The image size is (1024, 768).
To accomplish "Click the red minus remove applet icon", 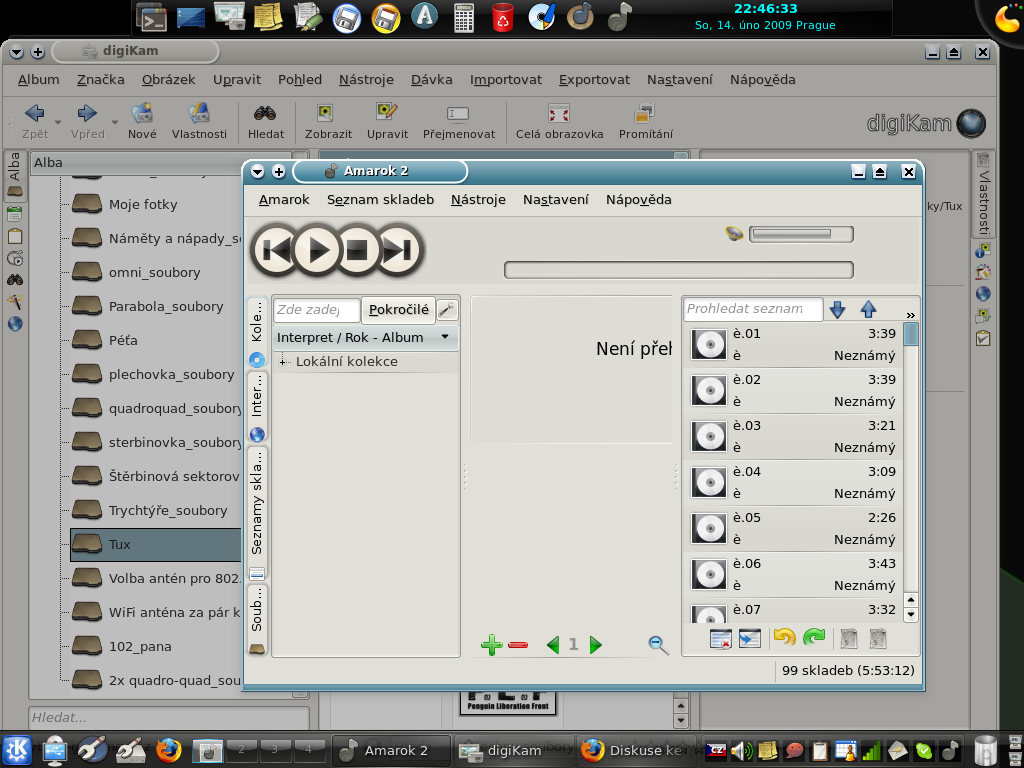I will click(518, 645).
